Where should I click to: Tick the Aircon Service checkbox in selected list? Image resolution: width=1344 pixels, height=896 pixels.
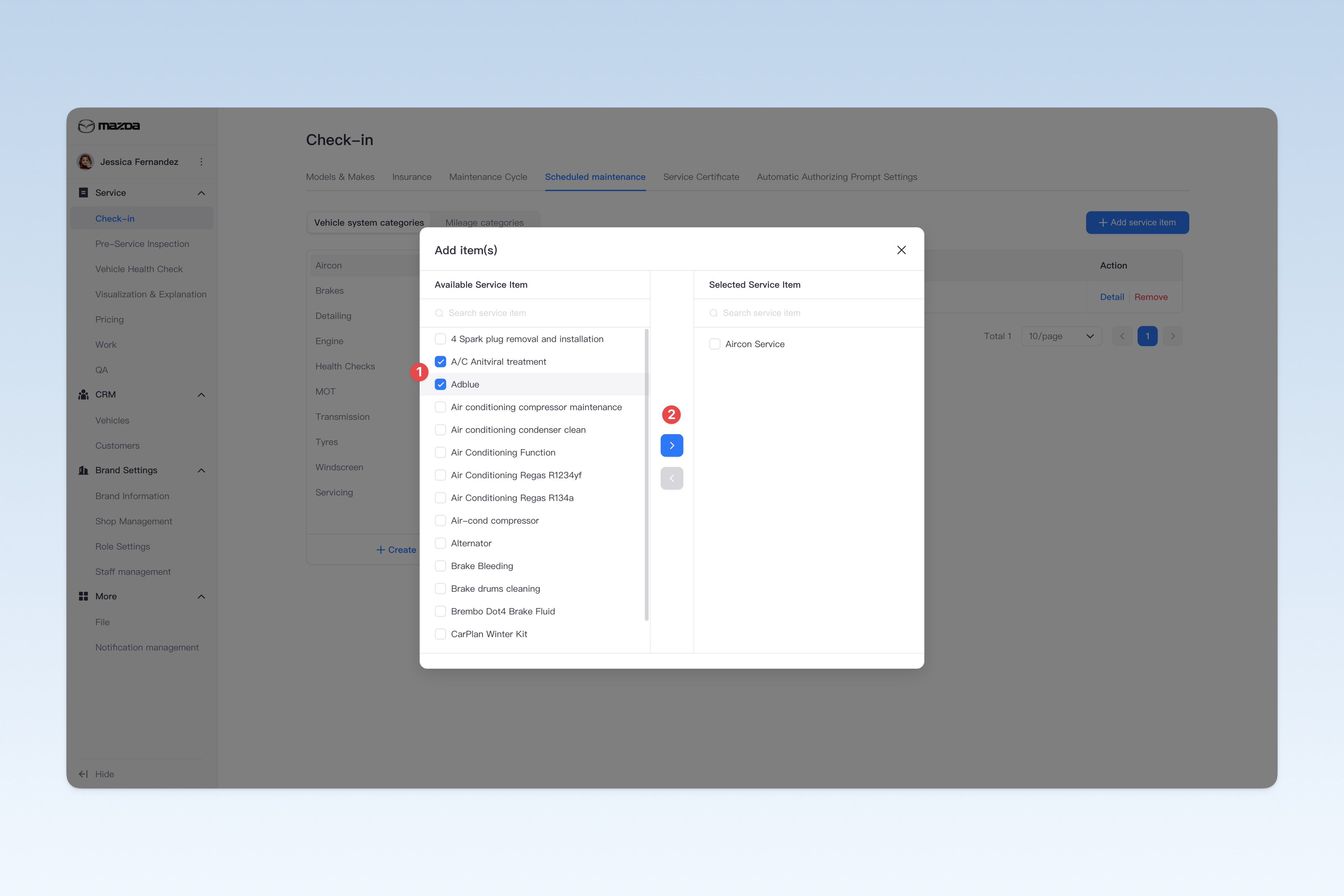click(714, 344)
